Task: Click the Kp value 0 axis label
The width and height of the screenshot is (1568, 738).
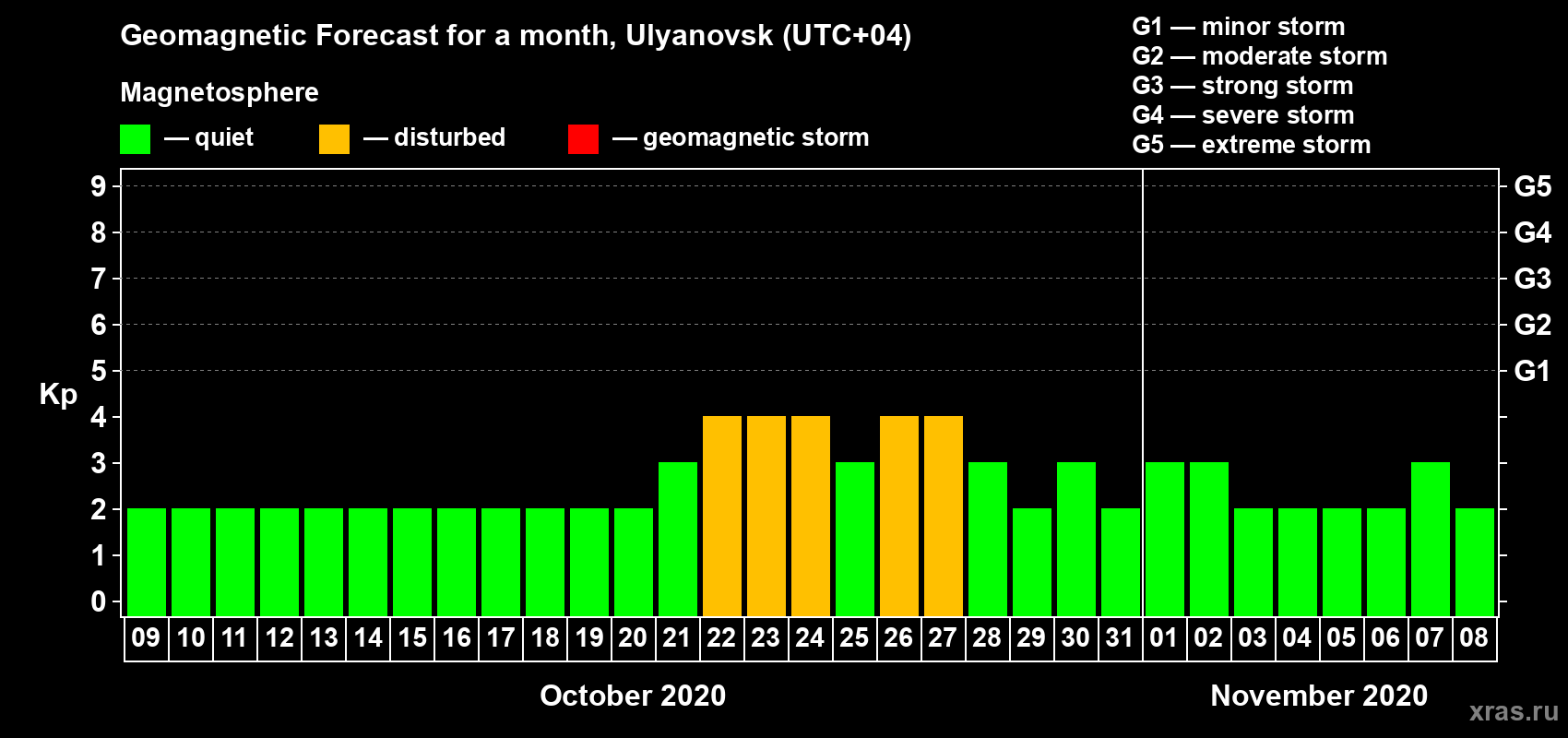Action: [99, 601]
